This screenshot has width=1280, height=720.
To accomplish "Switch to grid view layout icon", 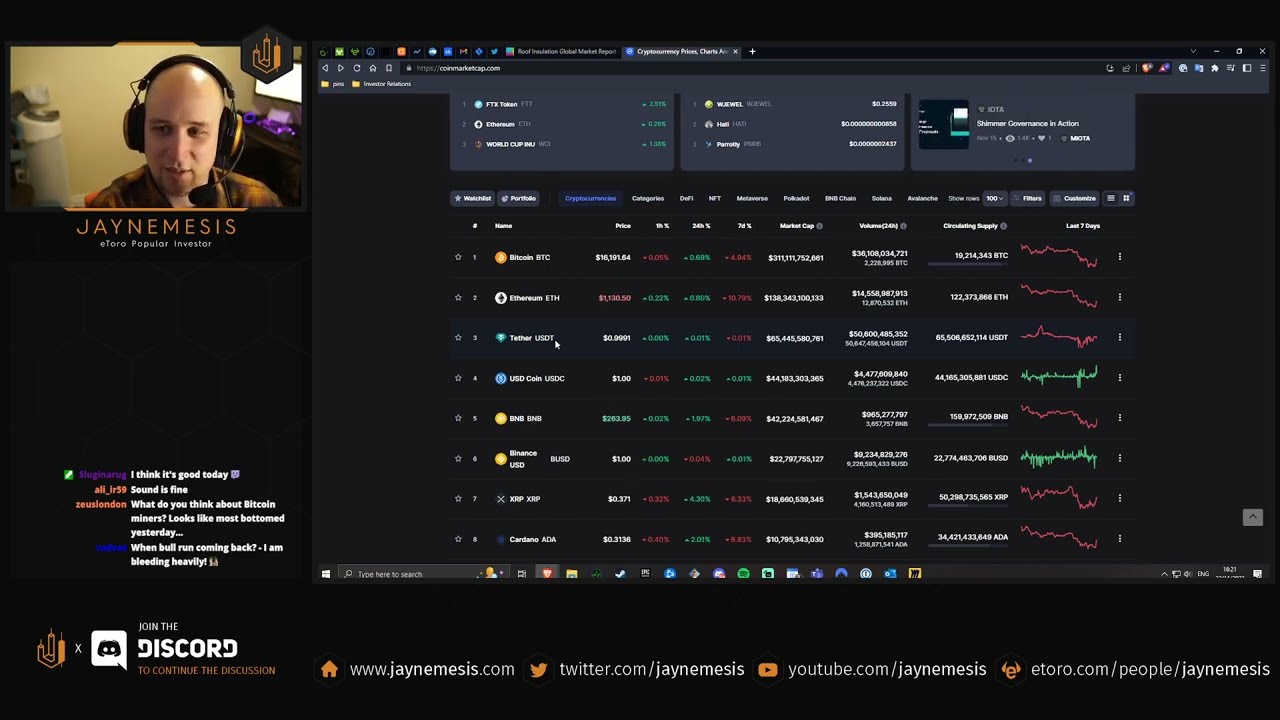I will coord(1126,198).
